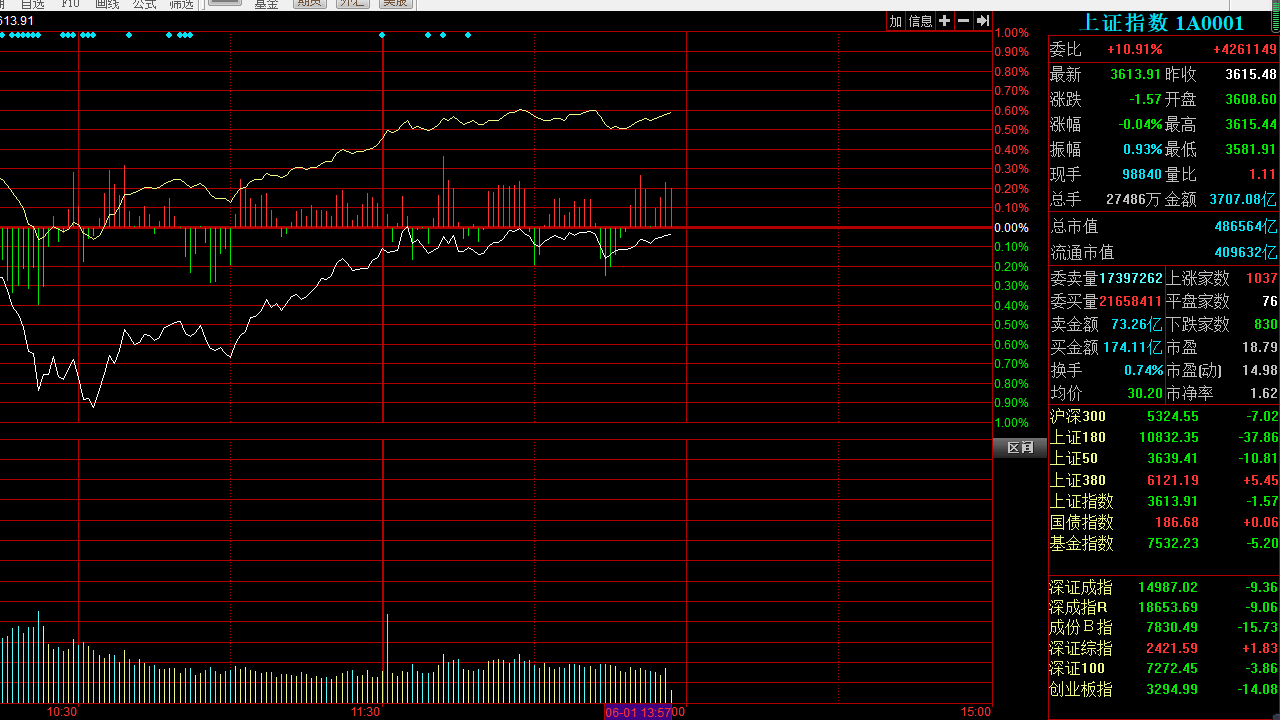Screen dimensions: 1280x720
Task: Click the 金额 value 3707.08亿
Action: 1243,199
